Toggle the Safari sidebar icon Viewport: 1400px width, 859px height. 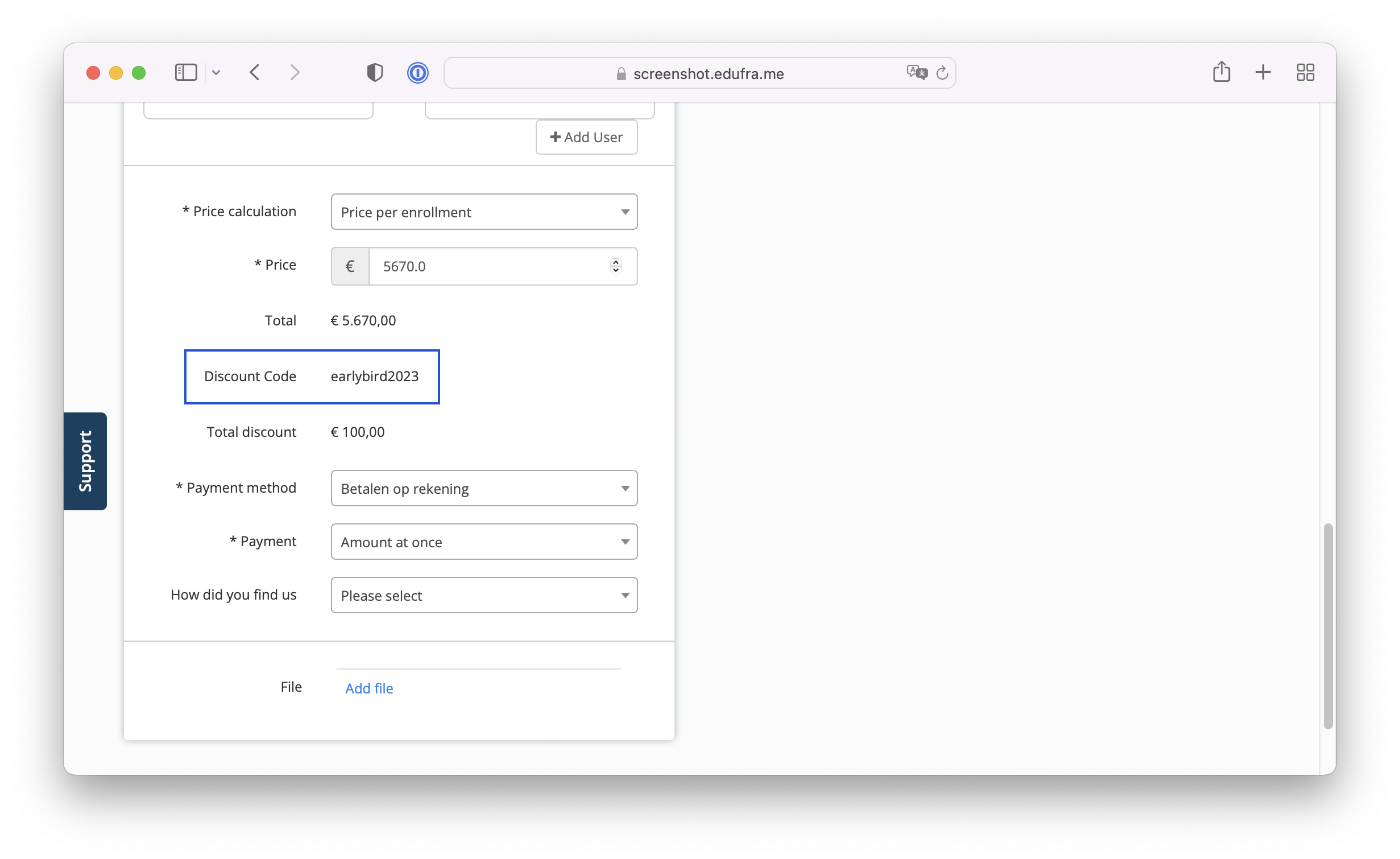click(185, 72)
